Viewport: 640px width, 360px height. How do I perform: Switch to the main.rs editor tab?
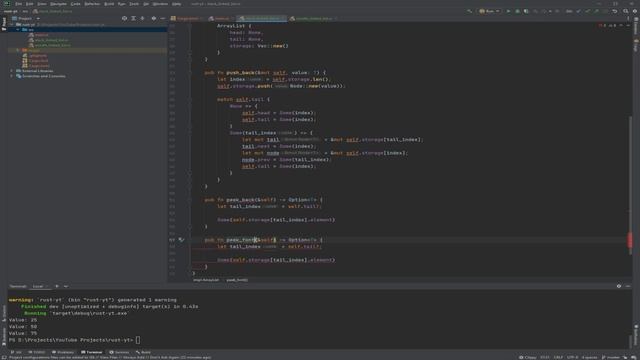click(x=222, y=19)
